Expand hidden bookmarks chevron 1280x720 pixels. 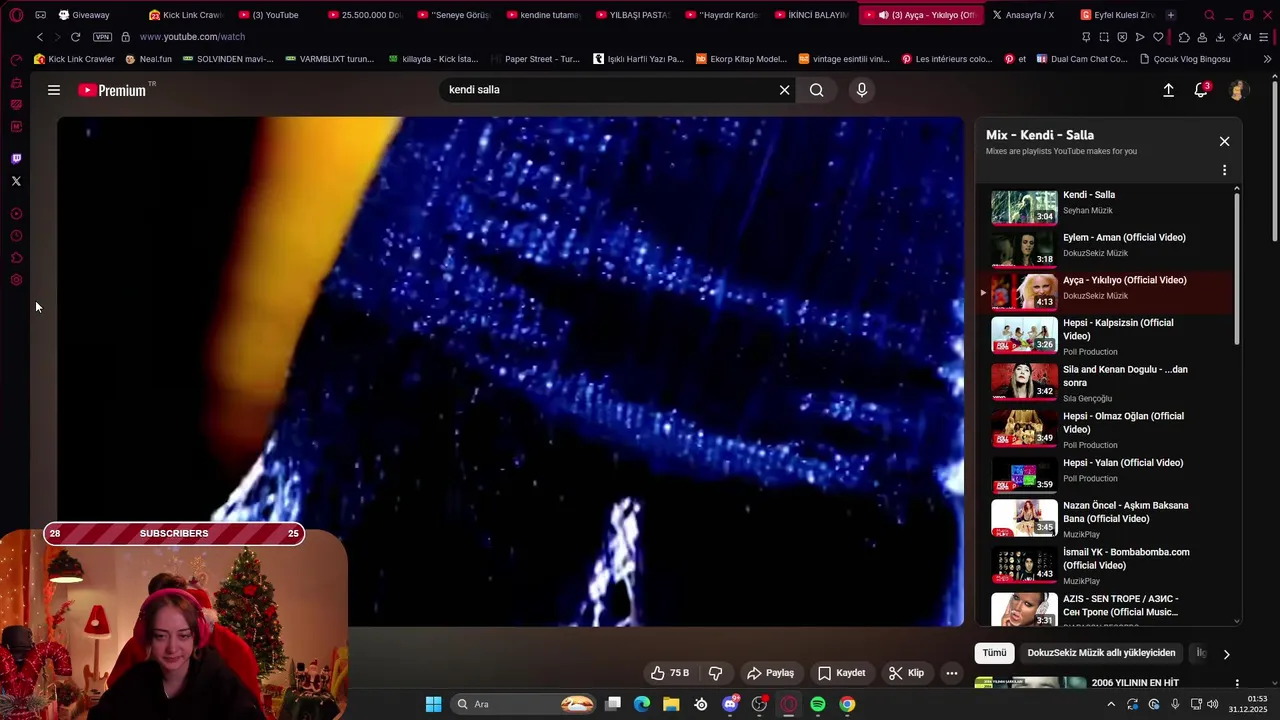[x=1268, y=59]
